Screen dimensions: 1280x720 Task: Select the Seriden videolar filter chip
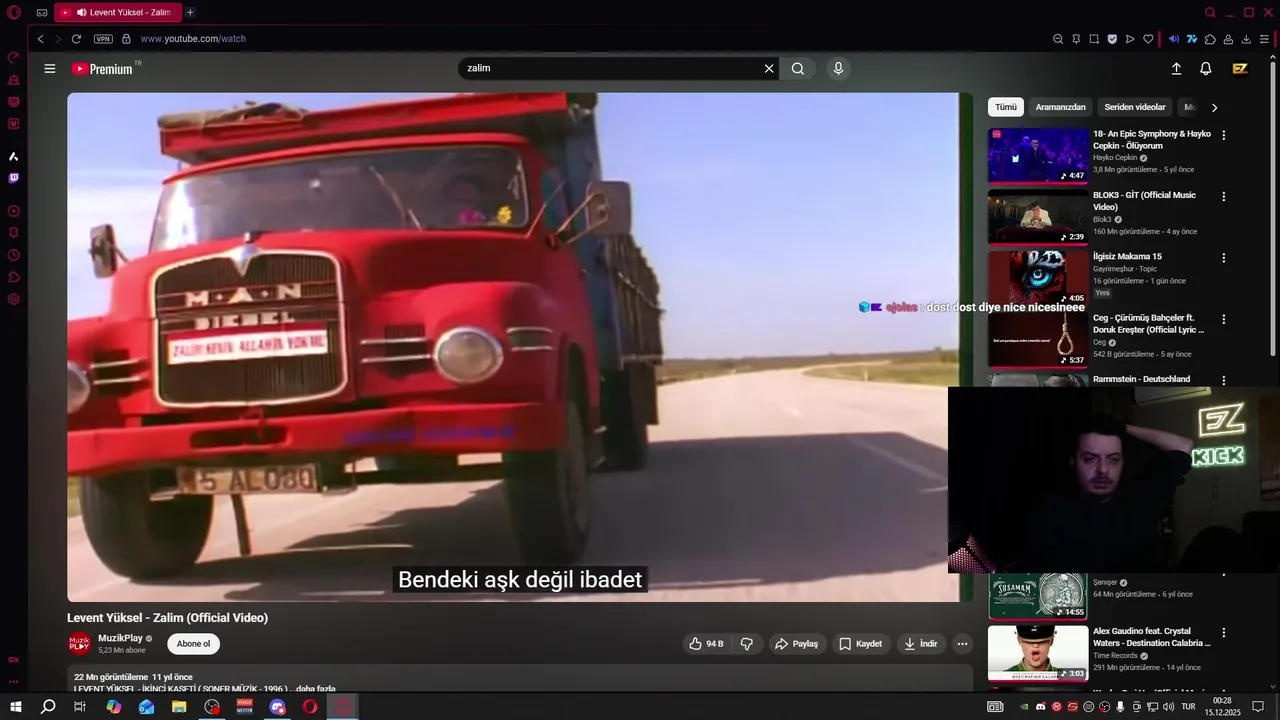click(1135, 107)
